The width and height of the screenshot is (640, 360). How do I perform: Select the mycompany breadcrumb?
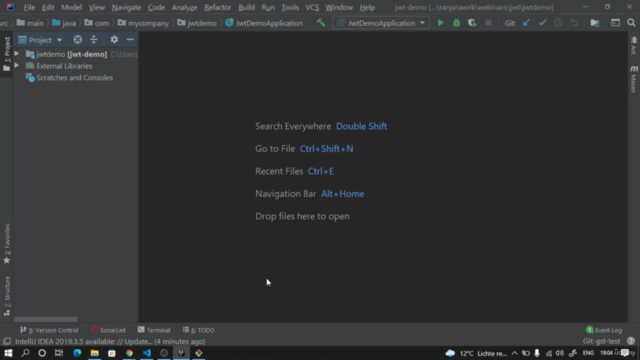[x=143, y=23]
